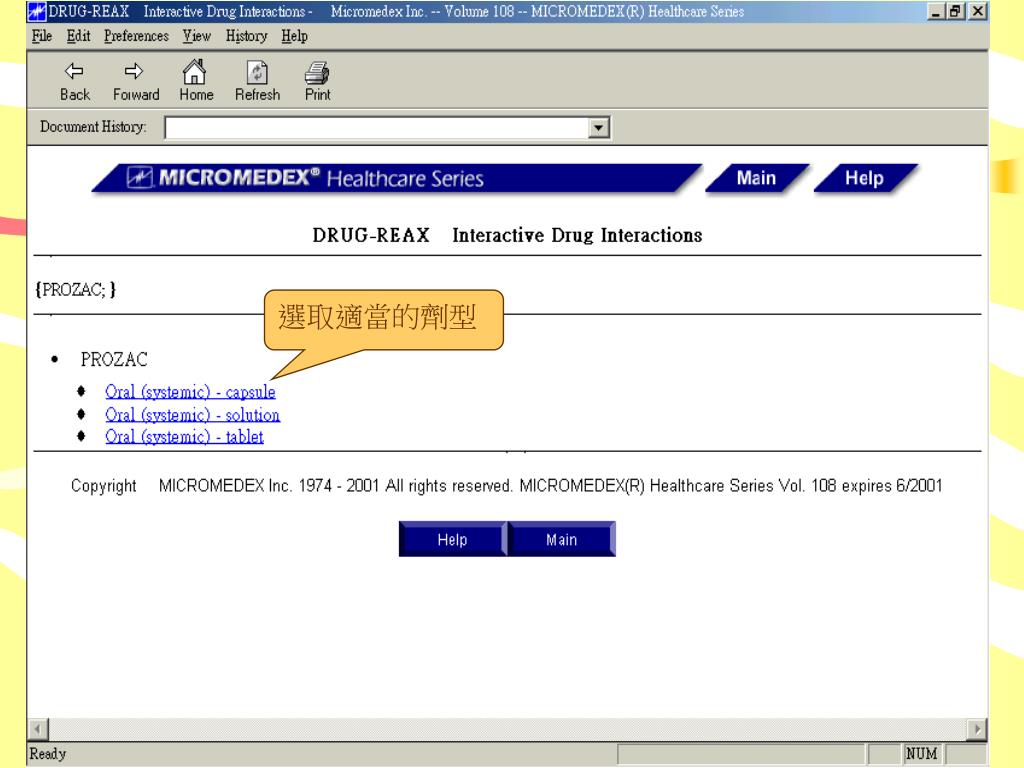Expand the Document History dropdown arrow
Viewport: 1024px width, 768px height.
[x=598, y=127]
